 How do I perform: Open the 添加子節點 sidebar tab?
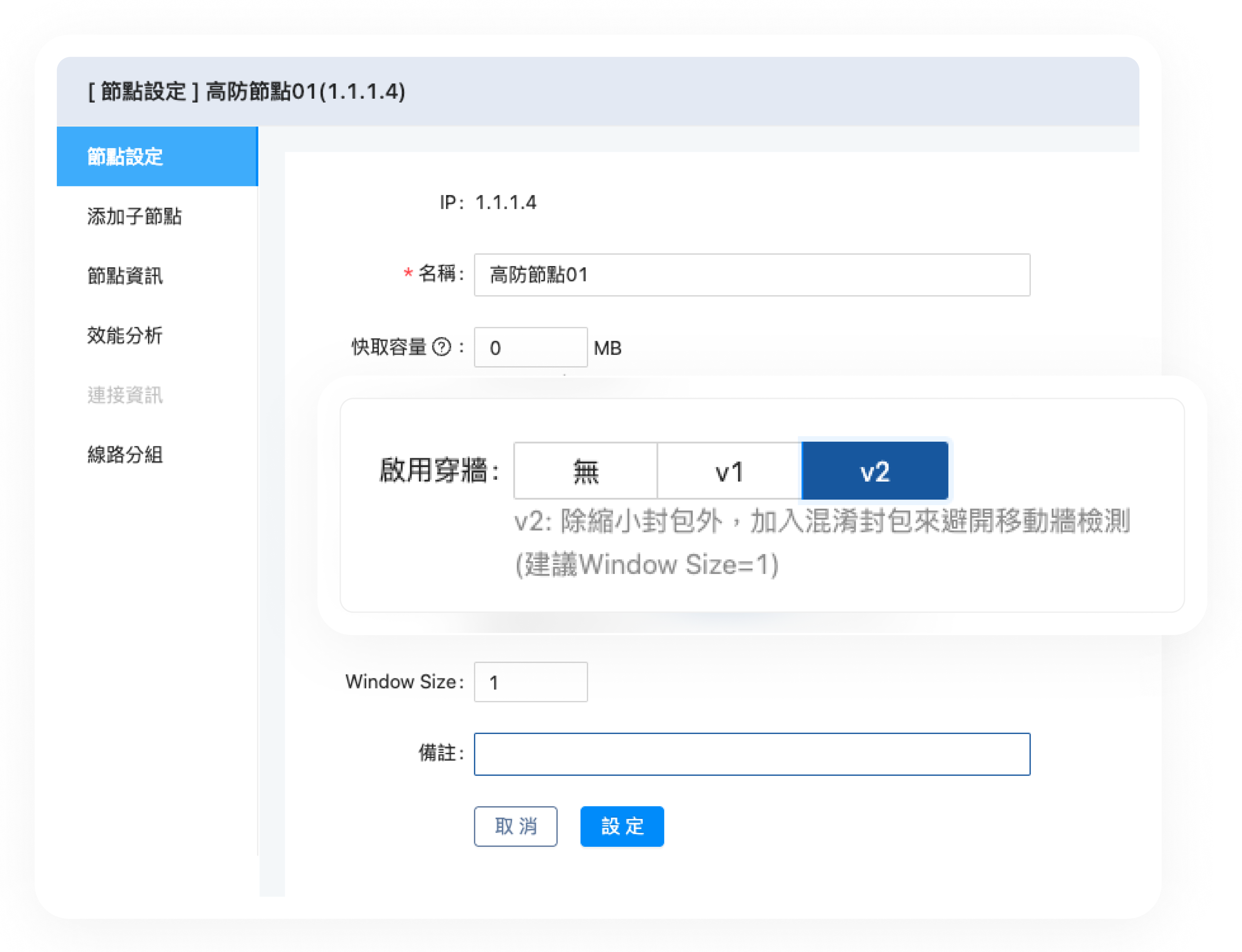tap(134, 216)
